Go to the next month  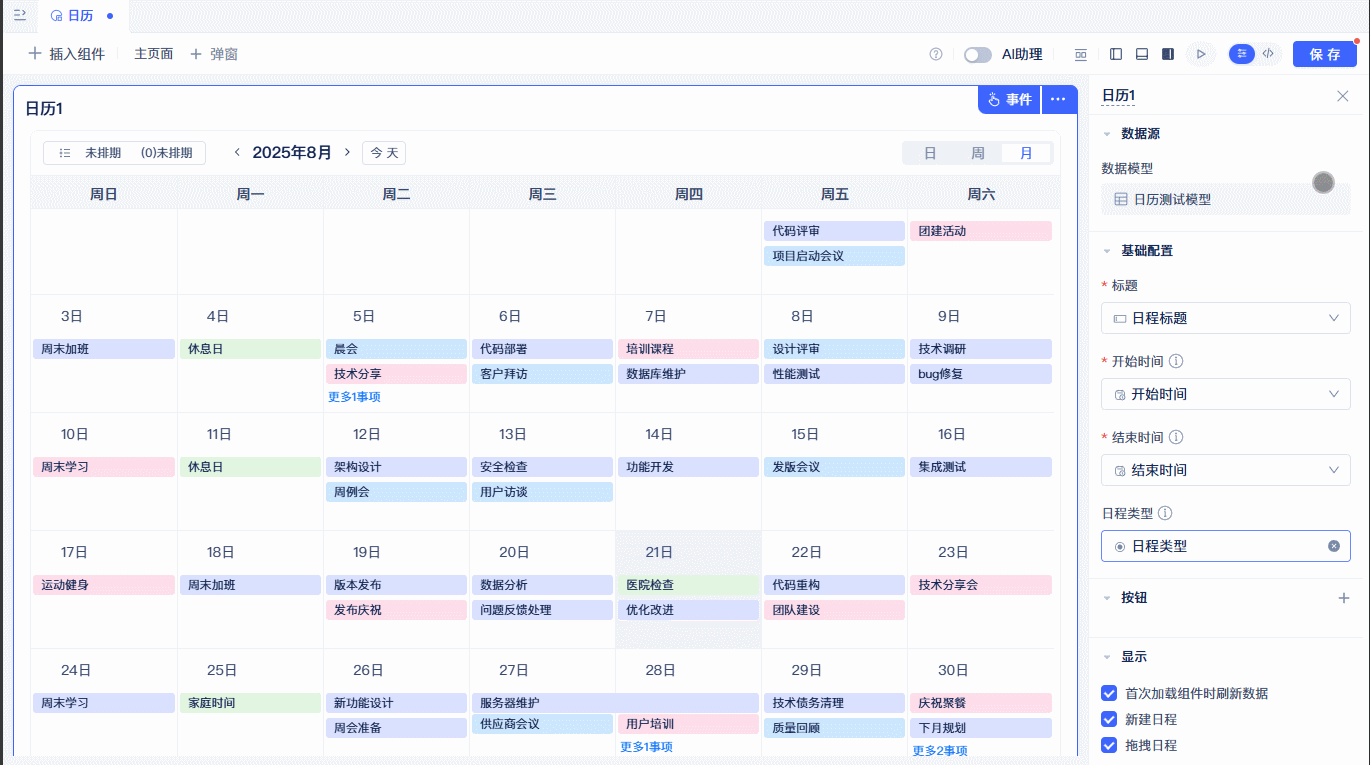click(347, 152)
